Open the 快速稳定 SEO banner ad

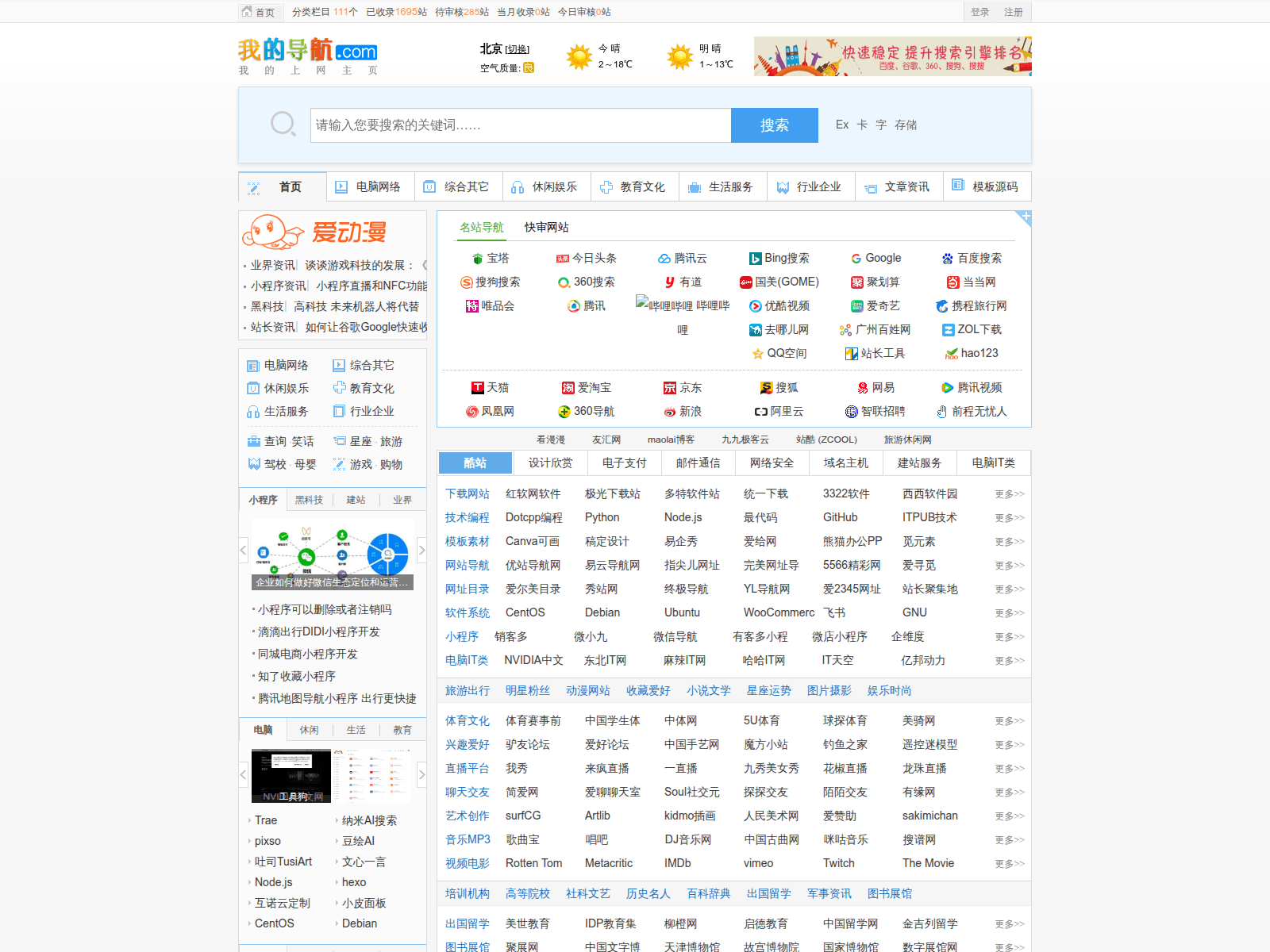click(892, 56)
